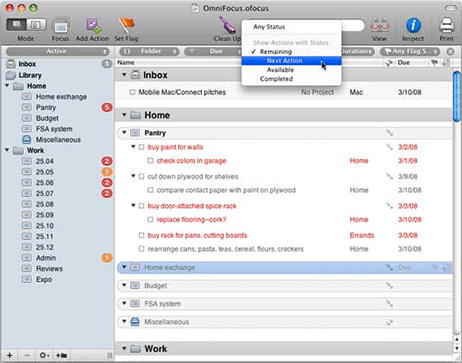462x363 pixels.
Task: Collapse the Home section header in outline
Action: point(124,115)
